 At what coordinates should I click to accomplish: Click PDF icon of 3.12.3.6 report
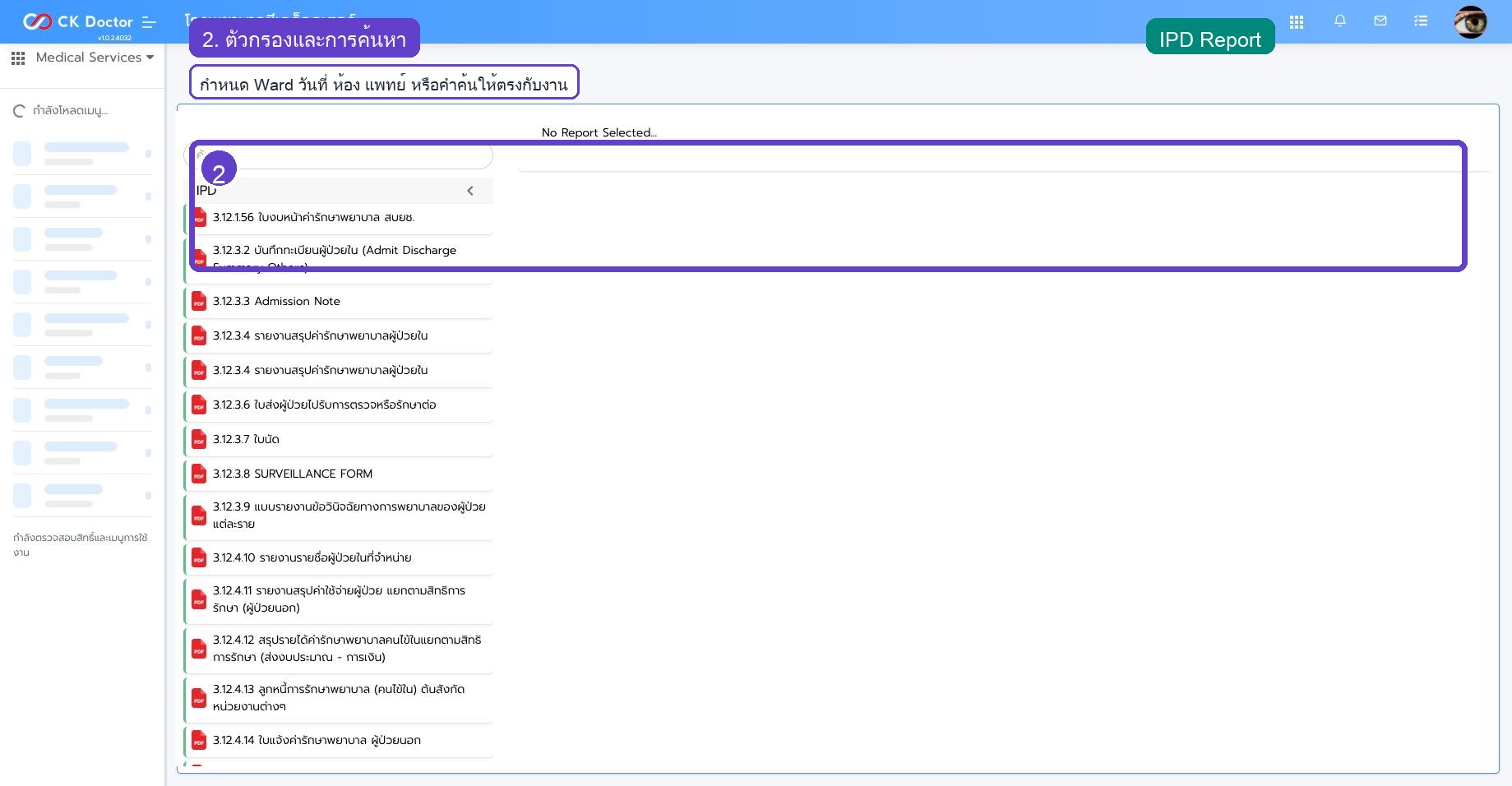(199, 405)
